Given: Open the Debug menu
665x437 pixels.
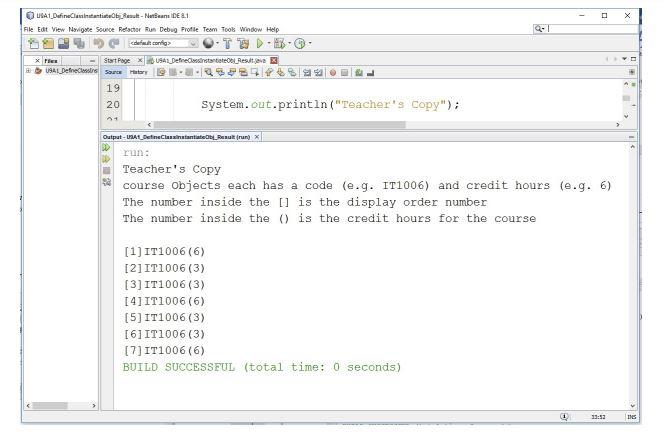Looking at the screenshot, I should pos(168,29).
